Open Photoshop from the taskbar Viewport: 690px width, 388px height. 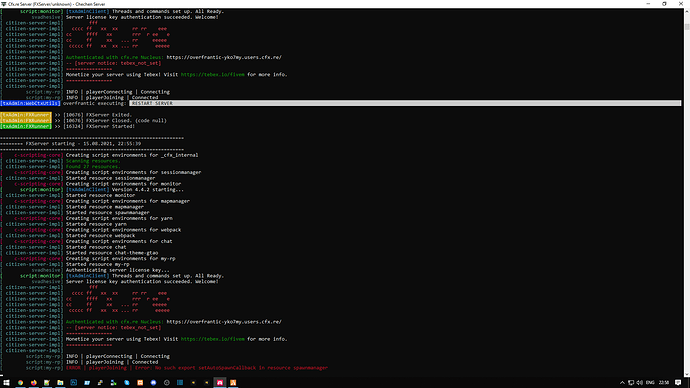73,383
